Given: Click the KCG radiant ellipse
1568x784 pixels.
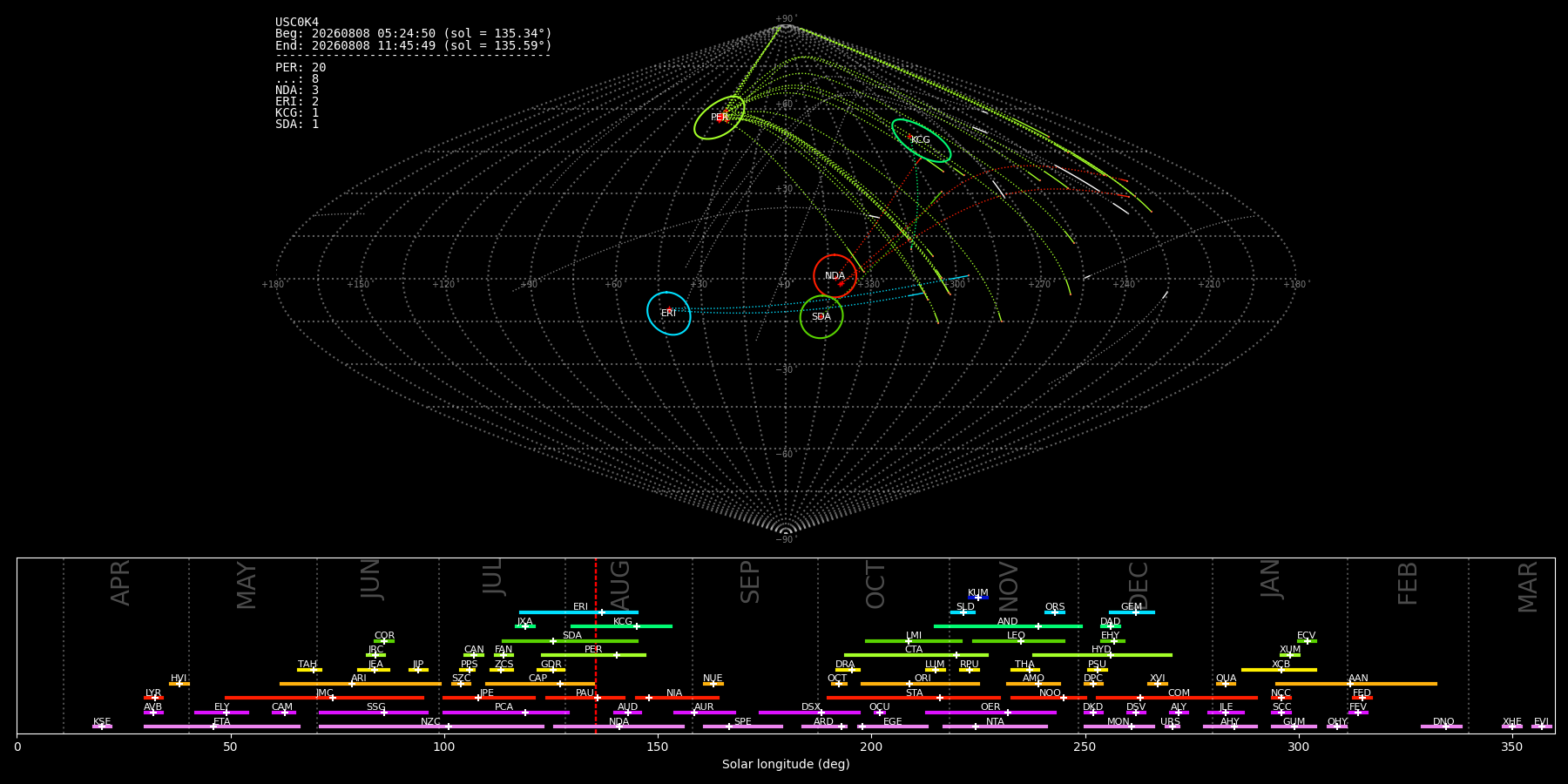Looking at the screenshot, I should pos(921,140).
